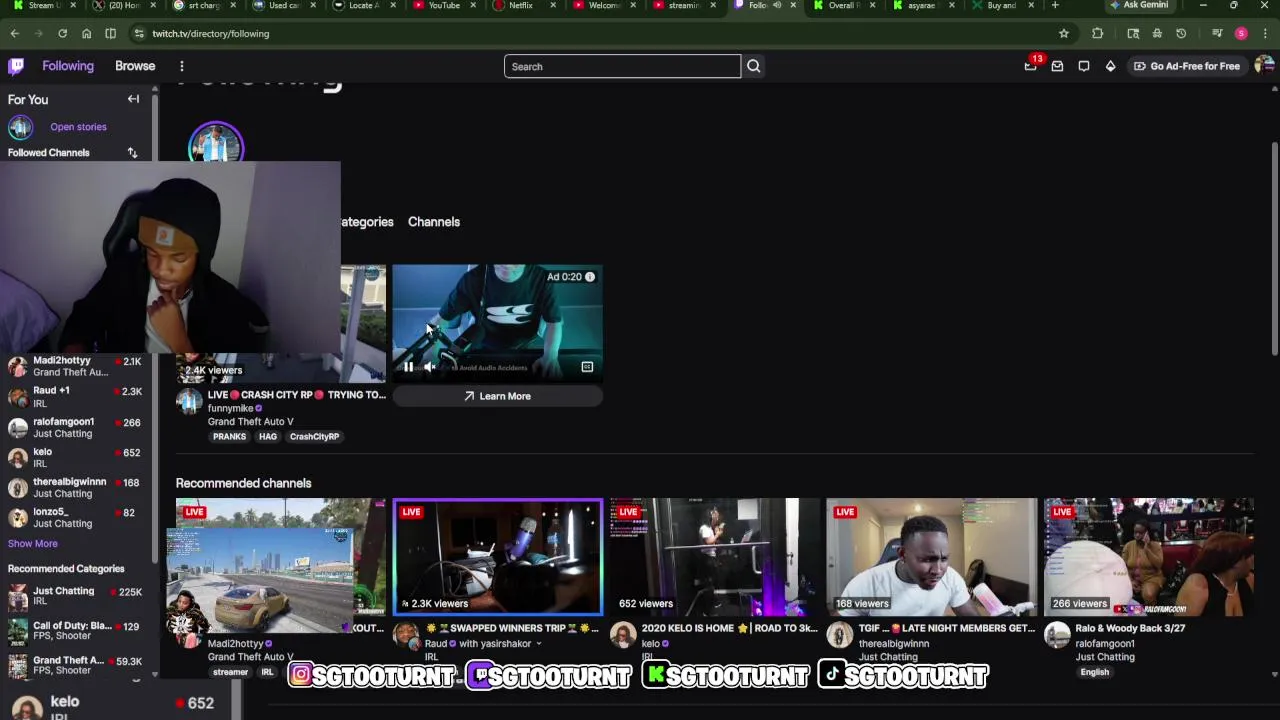1280x720 pixels.
Task: Reload the page with refresh icon
Action: (x=62, y=33)
